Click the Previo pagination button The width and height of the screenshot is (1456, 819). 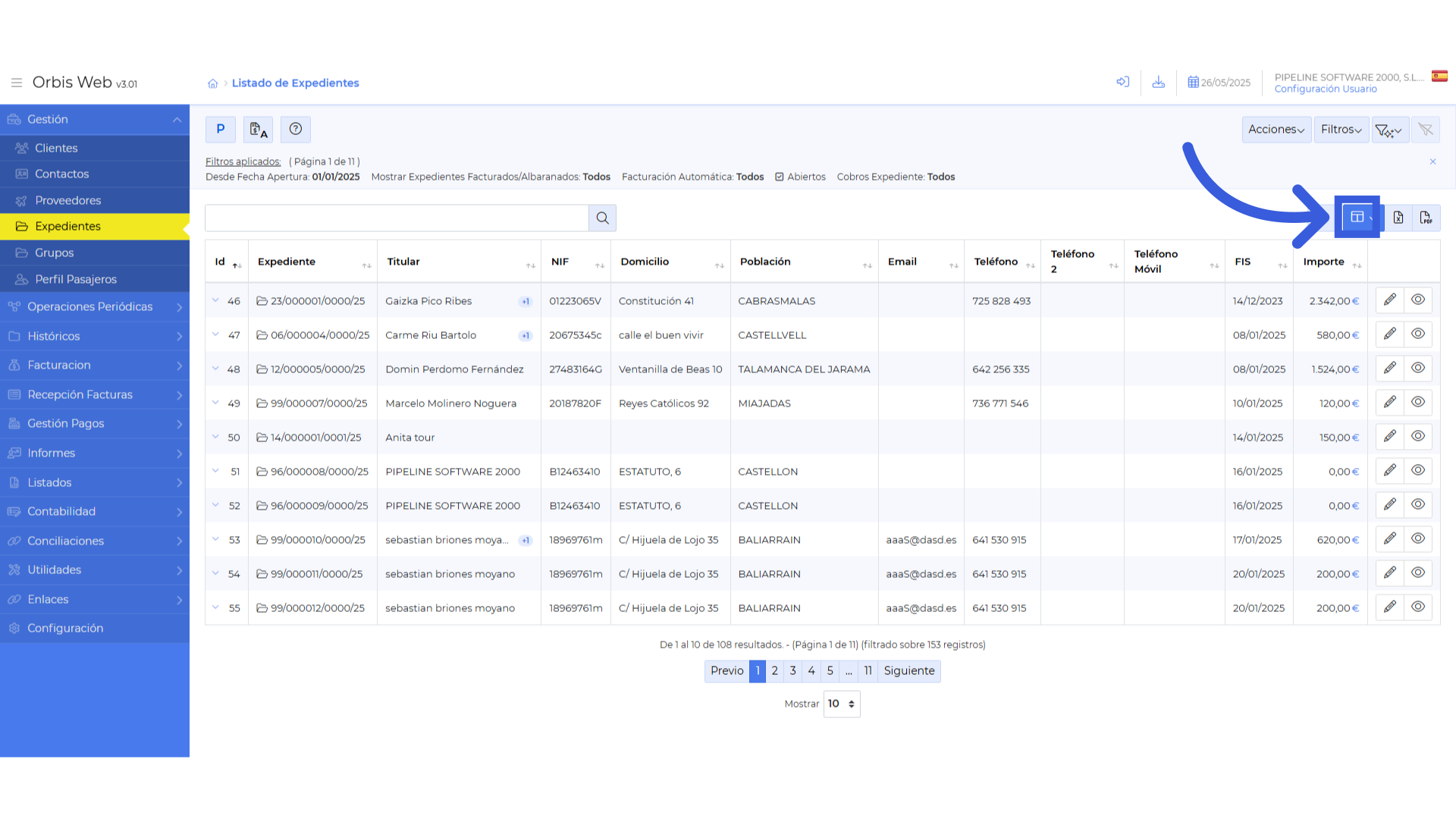pyautogui.click(x=726, y=671)
